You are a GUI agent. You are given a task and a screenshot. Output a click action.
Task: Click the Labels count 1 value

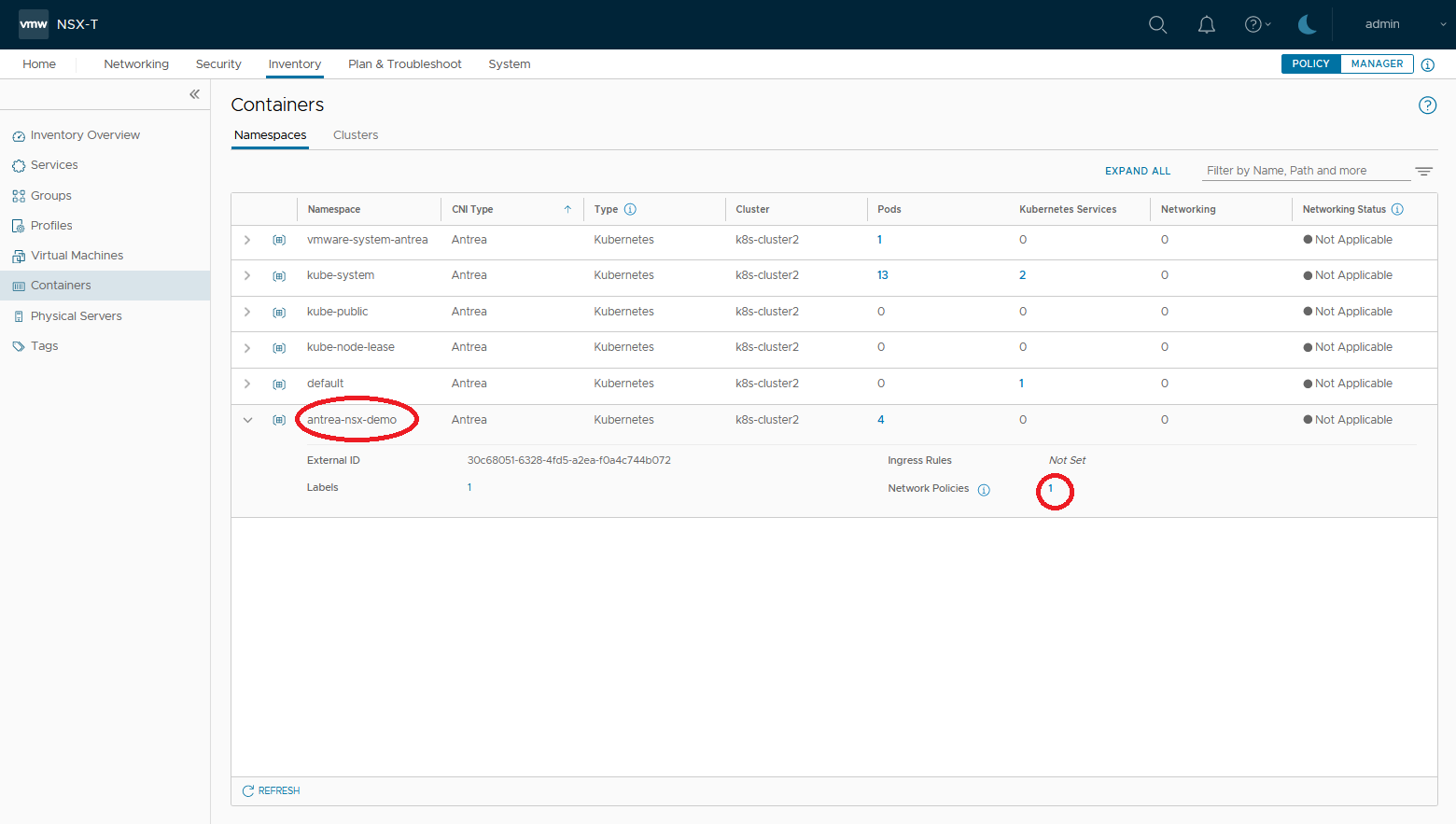469,487
